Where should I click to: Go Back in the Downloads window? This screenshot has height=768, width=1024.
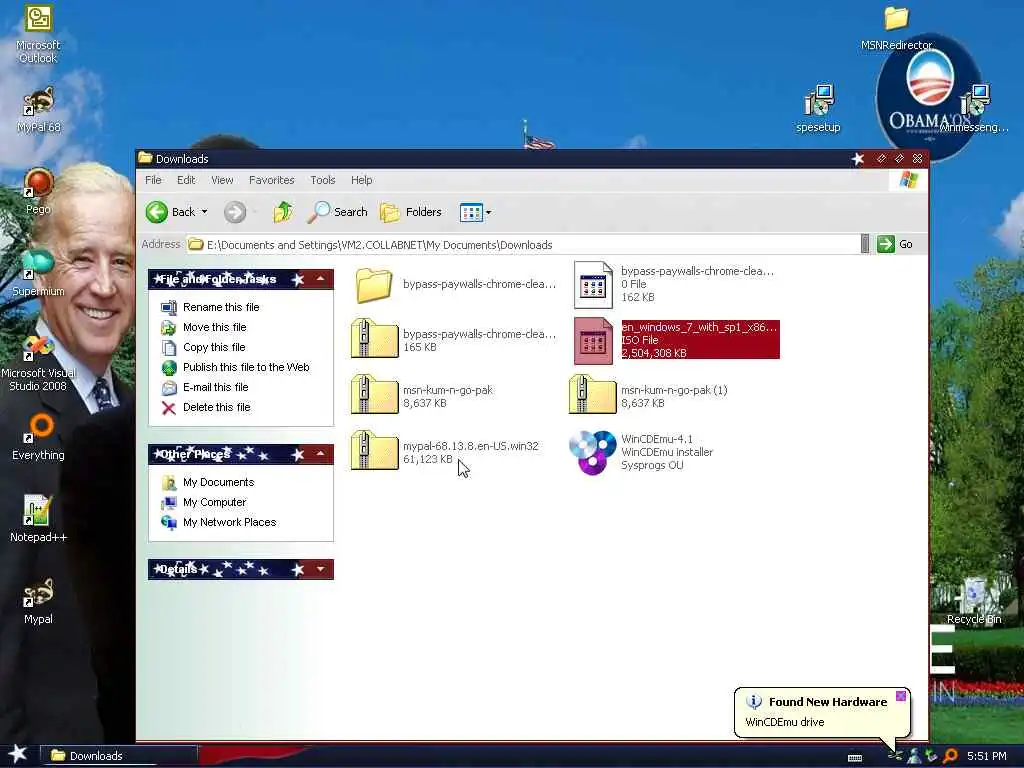click(x=170, y=212)
